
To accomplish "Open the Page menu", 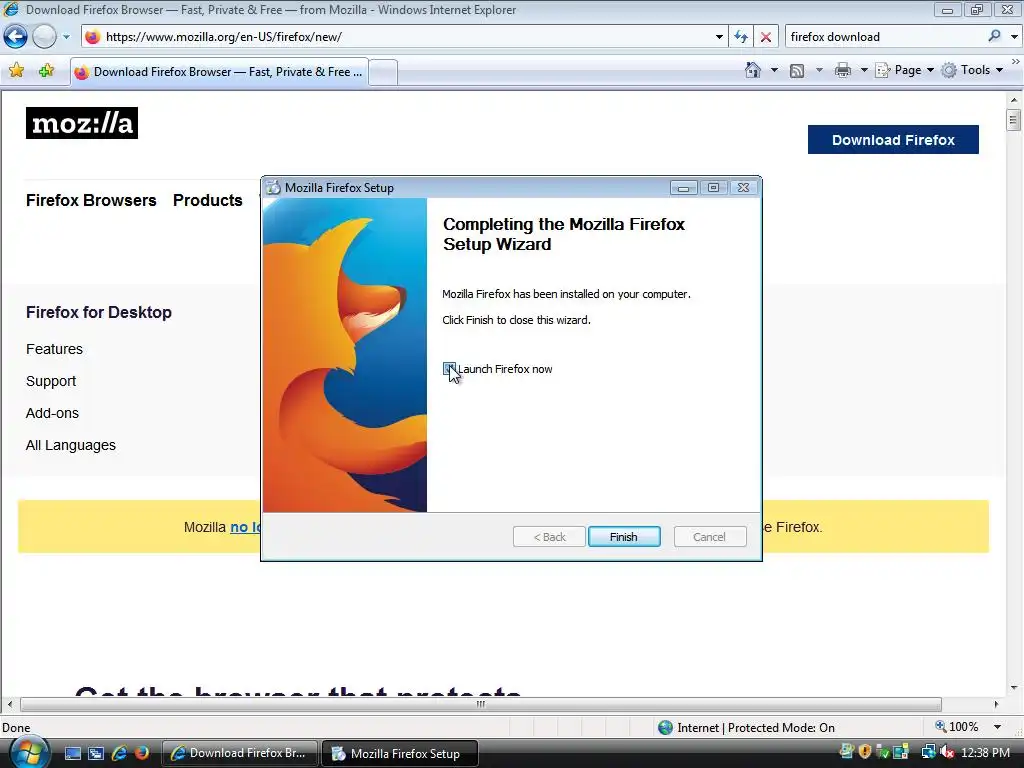I will point(904,70).
